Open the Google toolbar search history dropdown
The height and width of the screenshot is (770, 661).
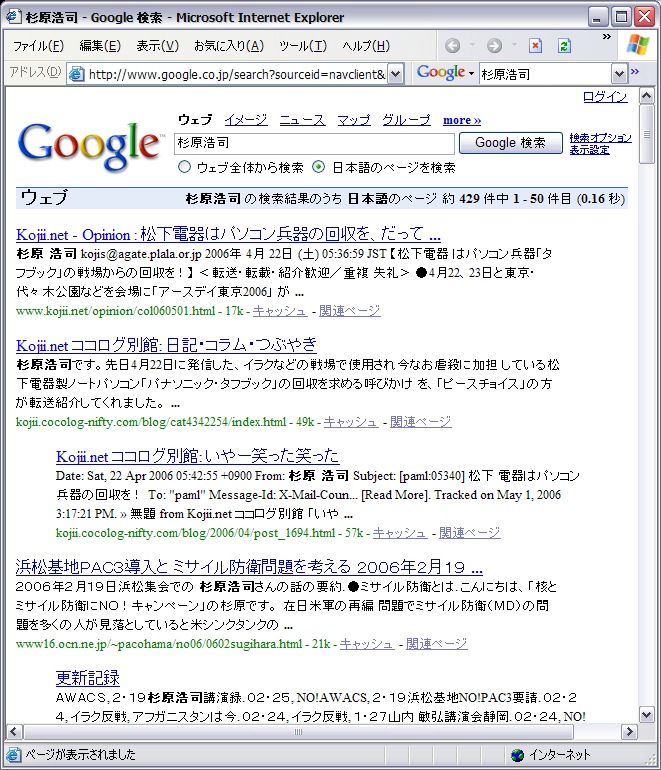click(620, 74)
